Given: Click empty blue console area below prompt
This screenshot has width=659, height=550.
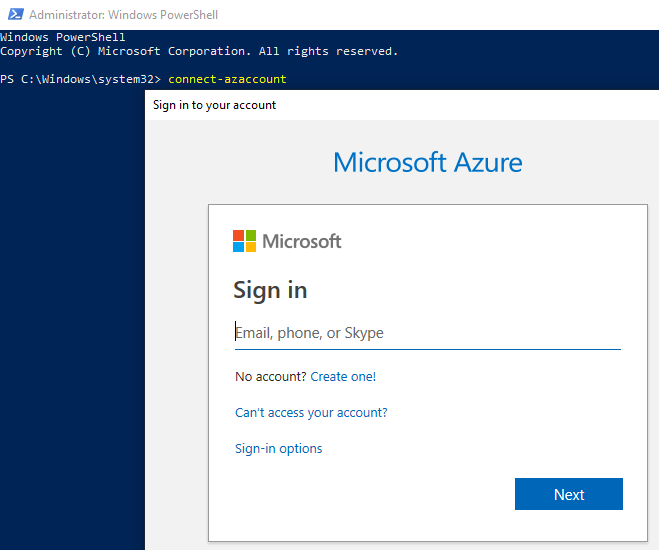Looking at the screenshot, I should [x=70, y=300].
